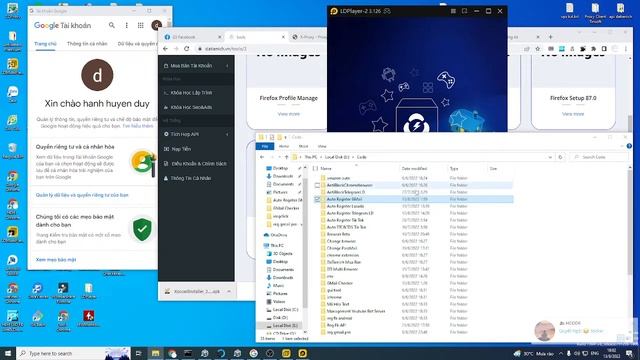Open the Home ribbon tab in File Explorer
The height and width of the screenshot is (360, 640).
coord(284,146)
